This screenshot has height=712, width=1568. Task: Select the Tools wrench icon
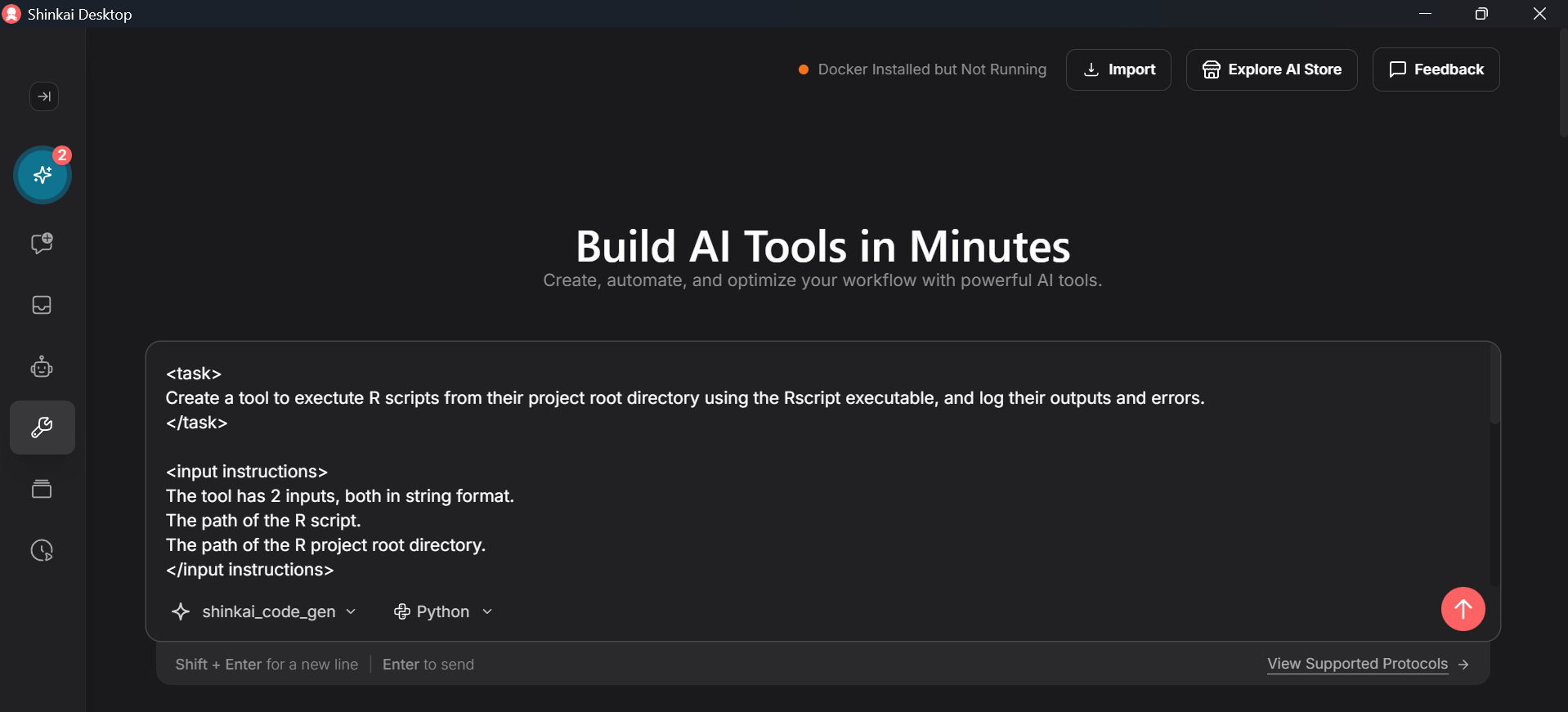coord(43,428)
